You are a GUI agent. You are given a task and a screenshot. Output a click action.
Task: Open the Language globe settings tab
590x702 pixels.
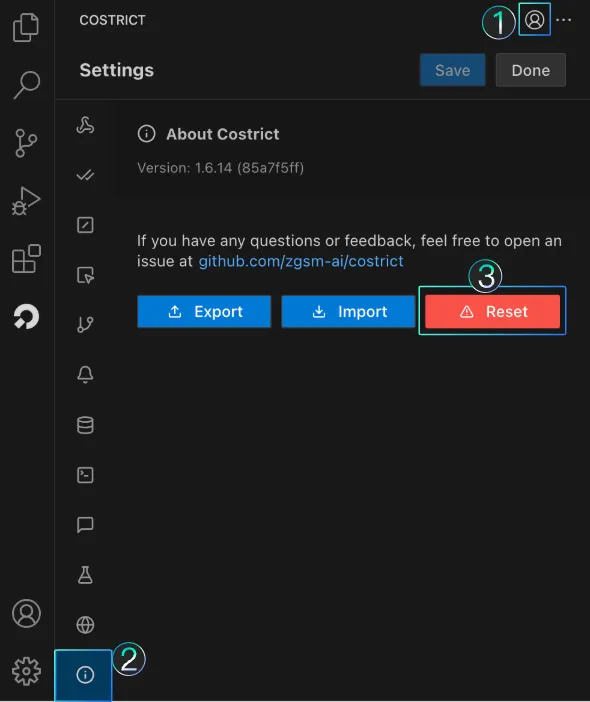pos(85,625)
